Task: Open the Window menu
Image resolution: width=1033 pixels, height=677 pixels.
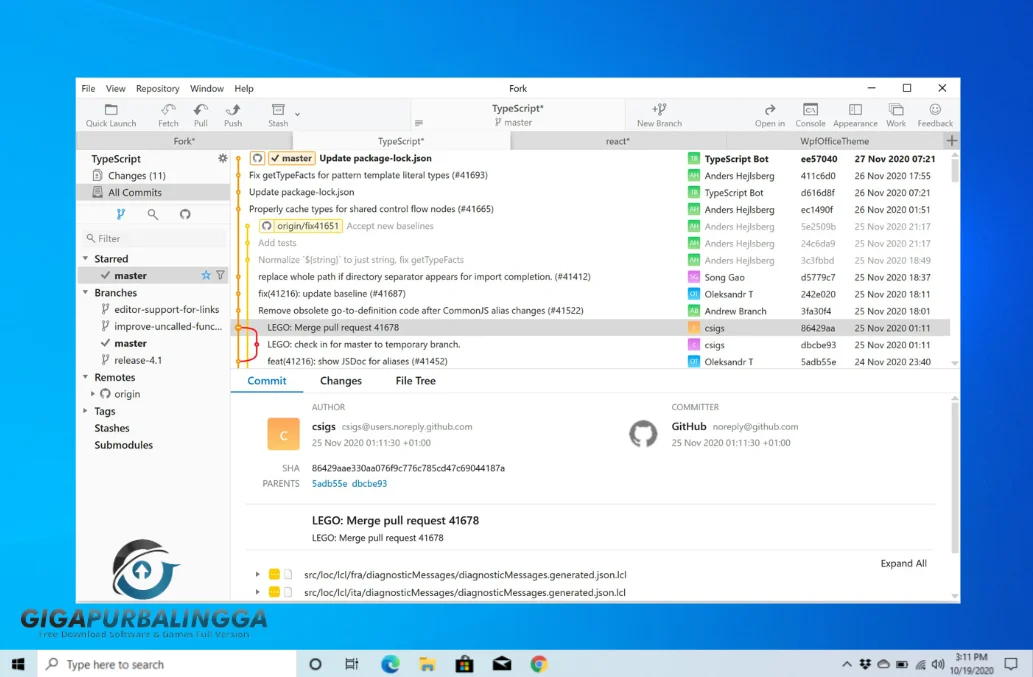Action: click(207, 88)
